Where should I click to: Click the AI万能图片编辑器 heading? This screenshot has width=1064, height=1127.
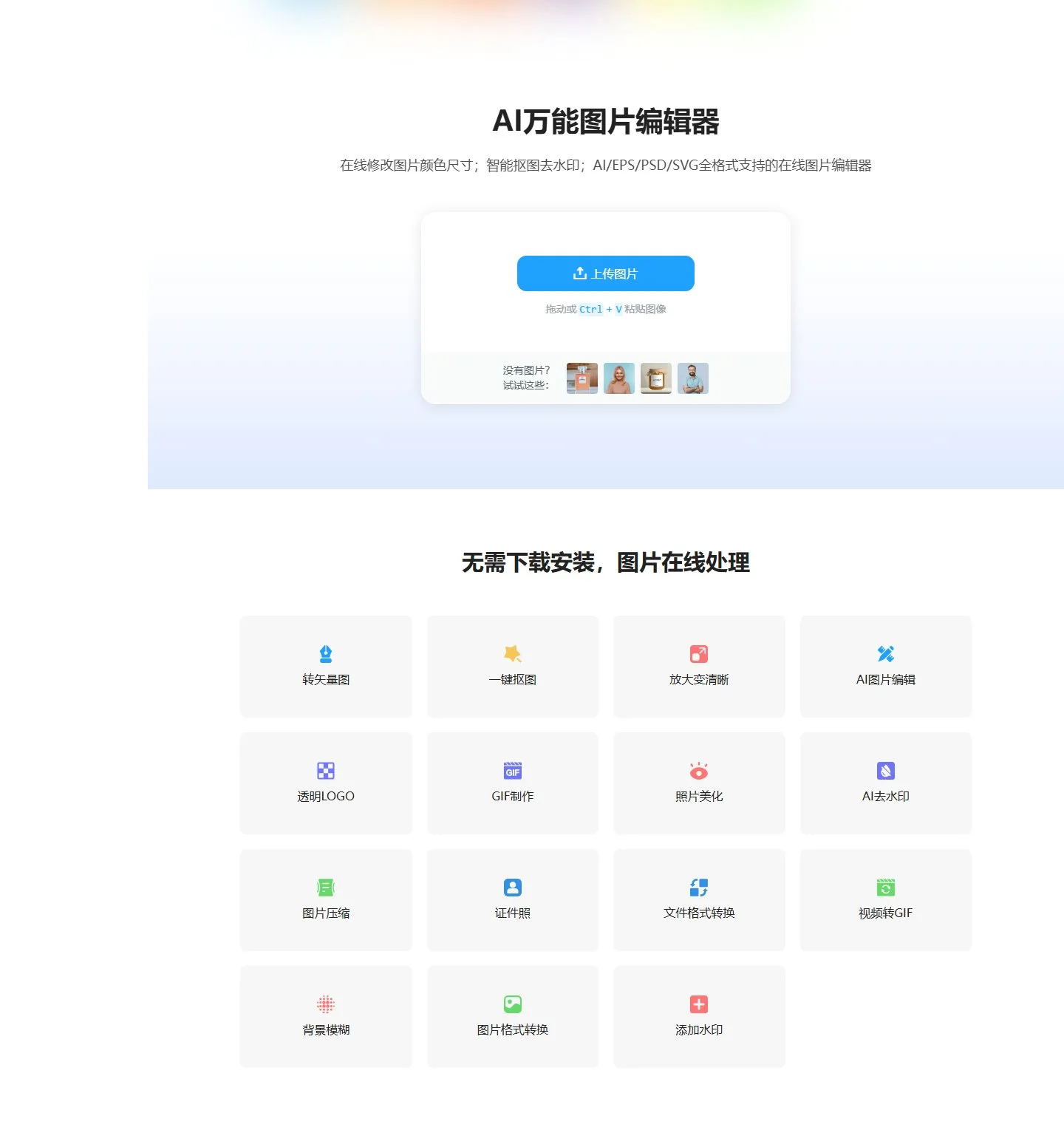click(x=606, y=121)
